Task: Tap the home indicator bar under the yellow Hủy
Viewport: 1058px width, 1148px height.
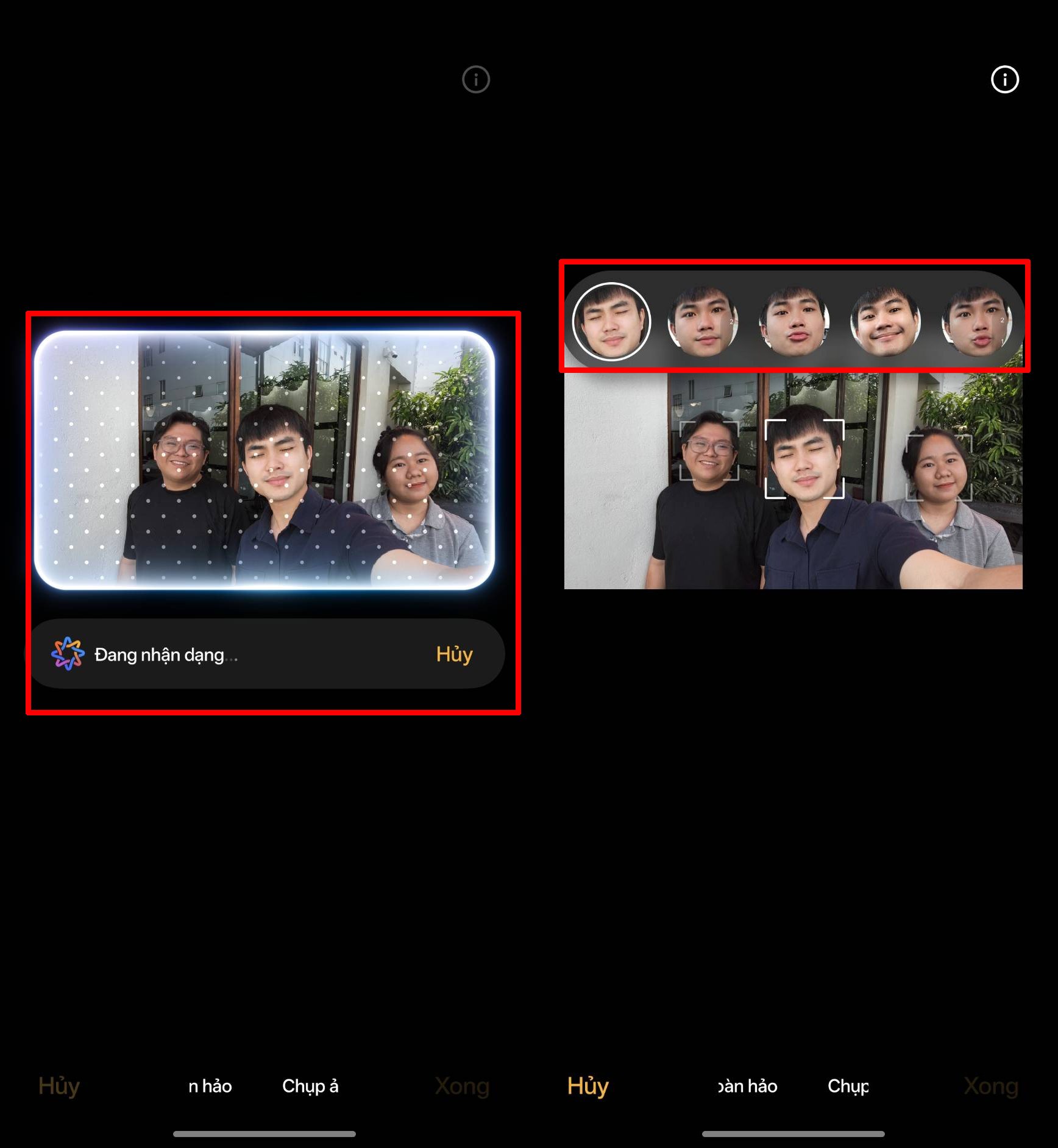Action: pos(793,1134)
